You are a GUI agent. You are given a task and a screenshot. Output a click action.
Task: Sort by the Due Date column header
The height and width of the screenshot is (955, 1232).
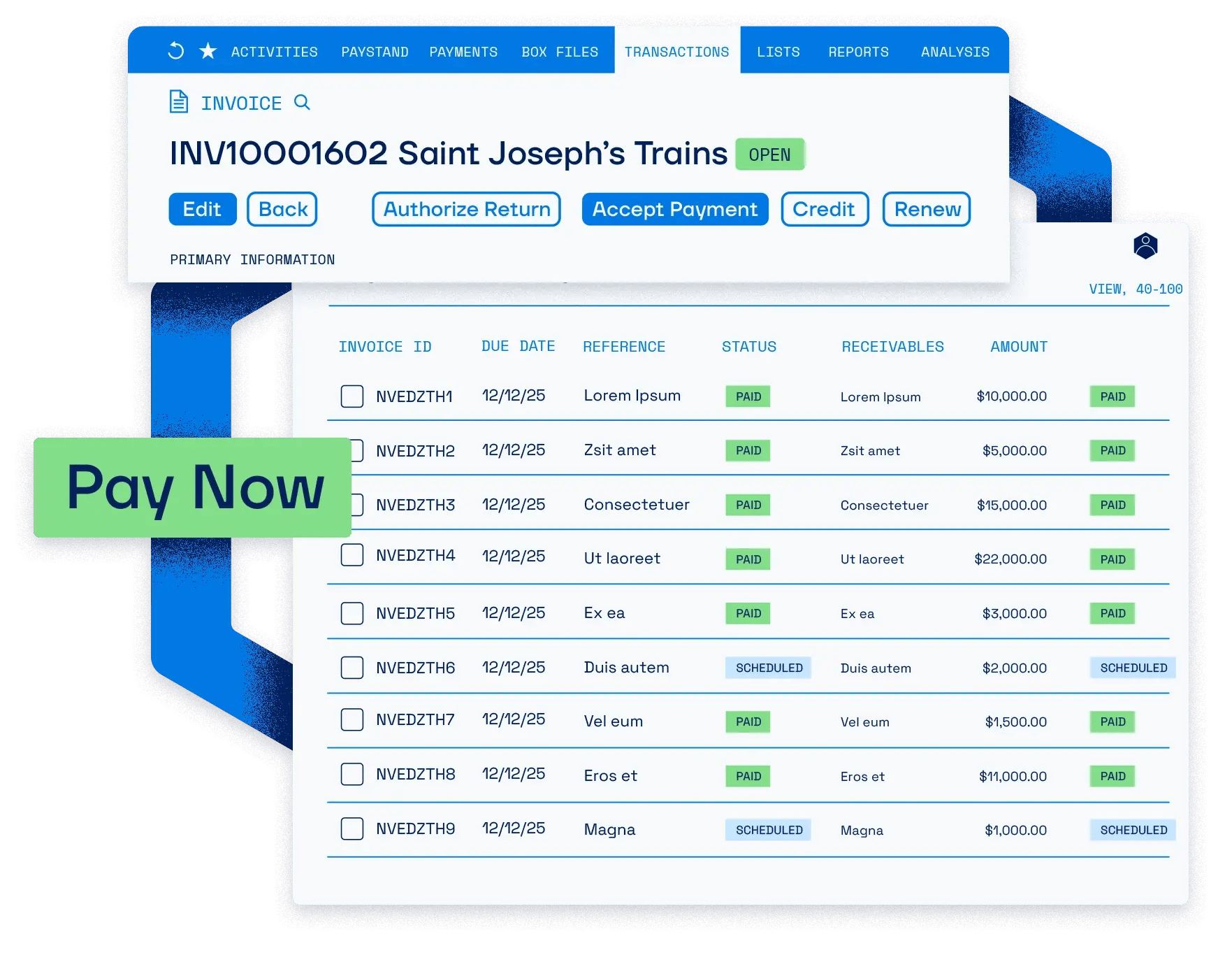tap(518, 347)
